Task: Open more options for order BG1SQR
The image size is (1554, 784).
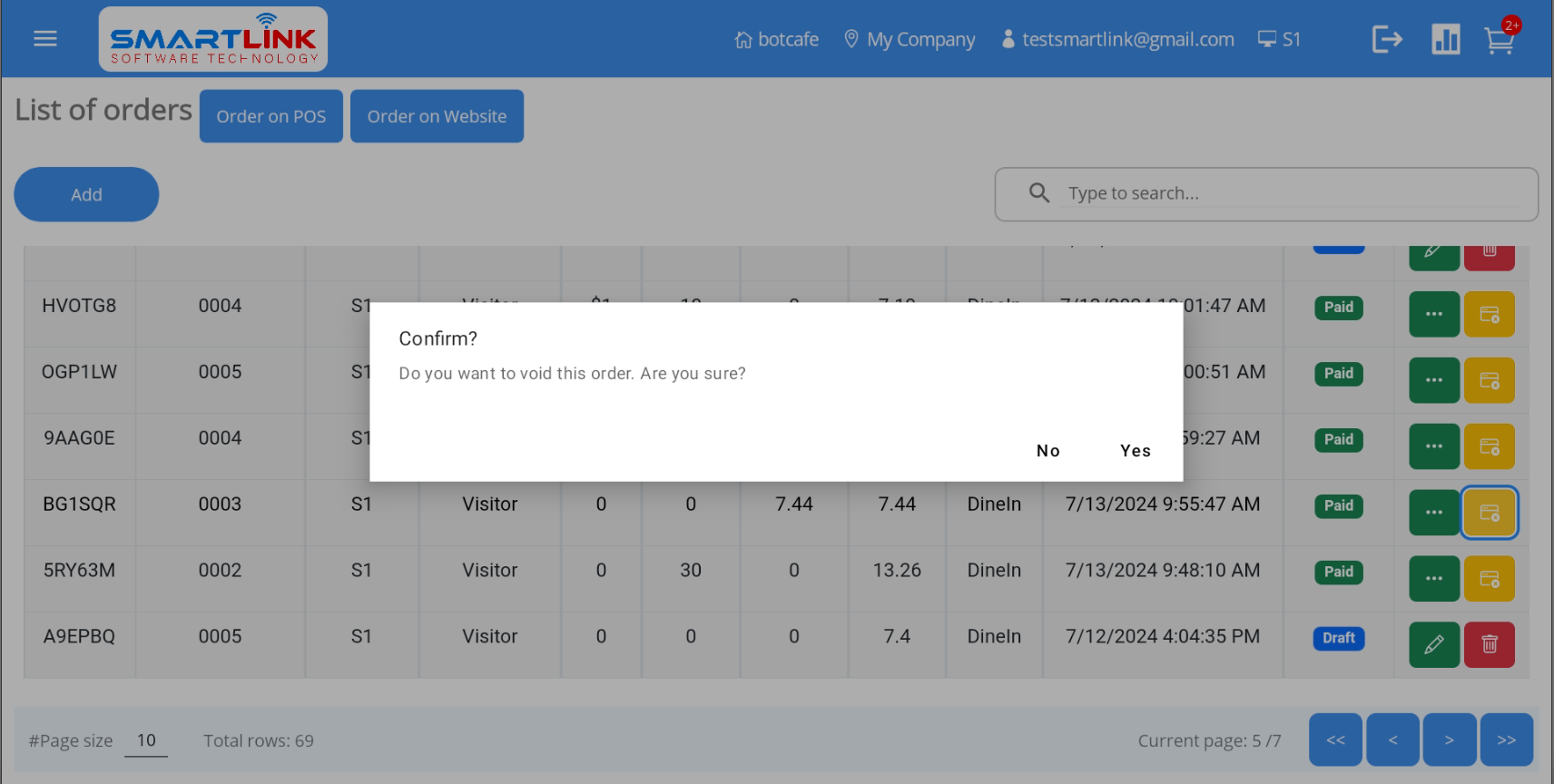Action: click(x=1433, y=513)
